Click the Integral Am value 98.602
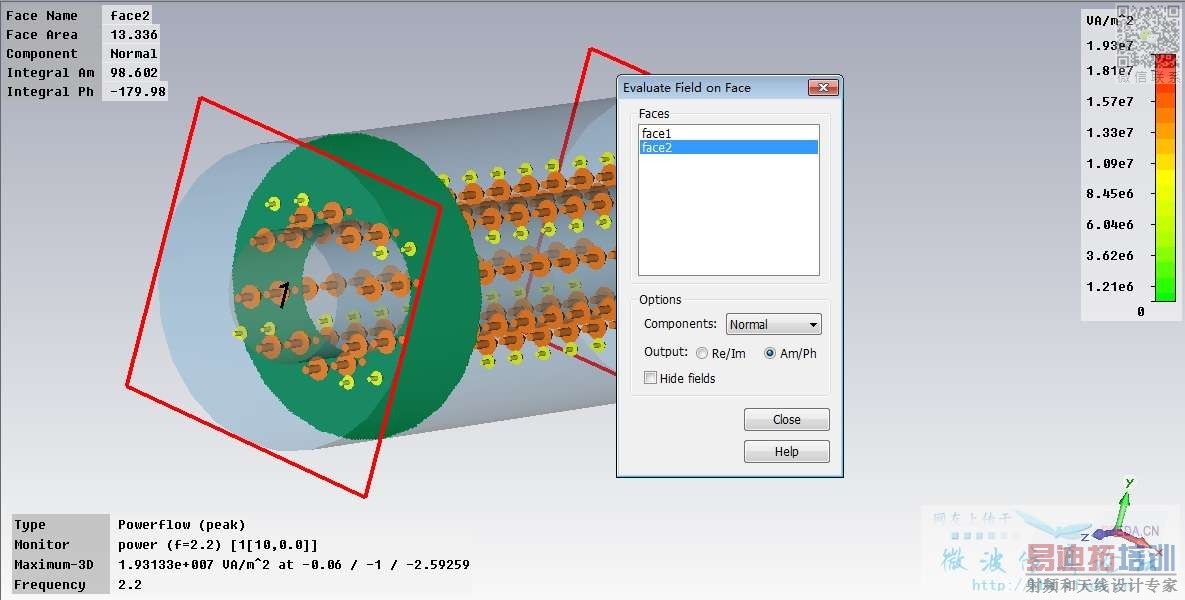Image resolution: width=1185 pixels, height=600 pixels. click(134, 73)
